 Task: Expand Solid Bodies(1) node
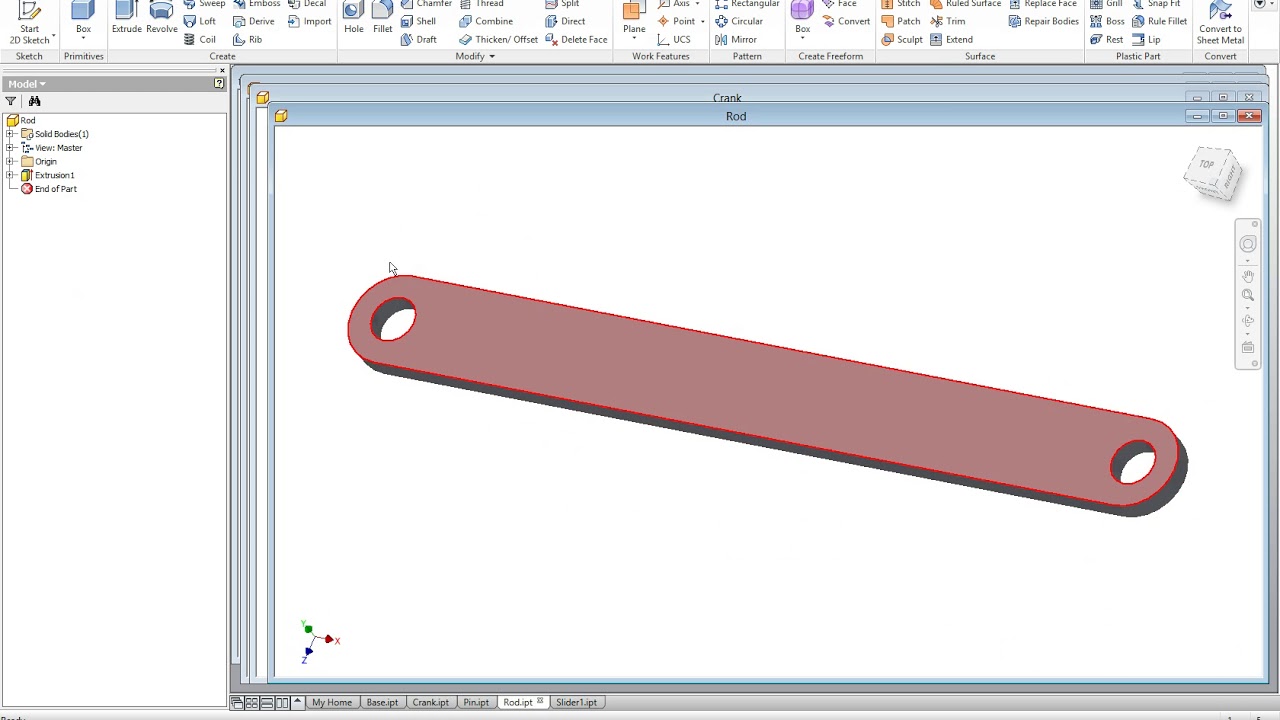click(10, 134)
